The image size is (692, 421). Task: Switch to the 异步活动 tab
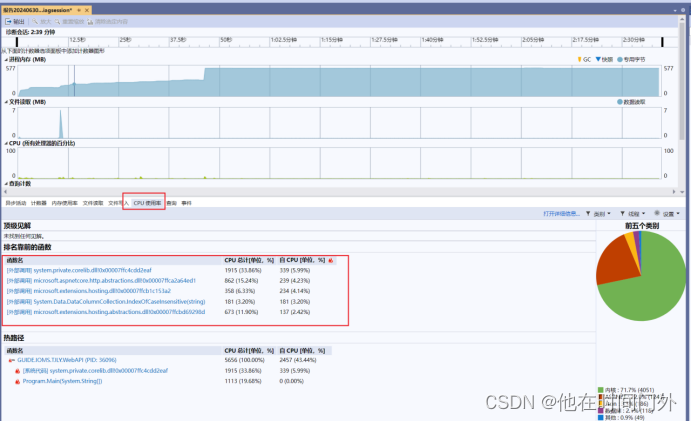coord(16,203)
